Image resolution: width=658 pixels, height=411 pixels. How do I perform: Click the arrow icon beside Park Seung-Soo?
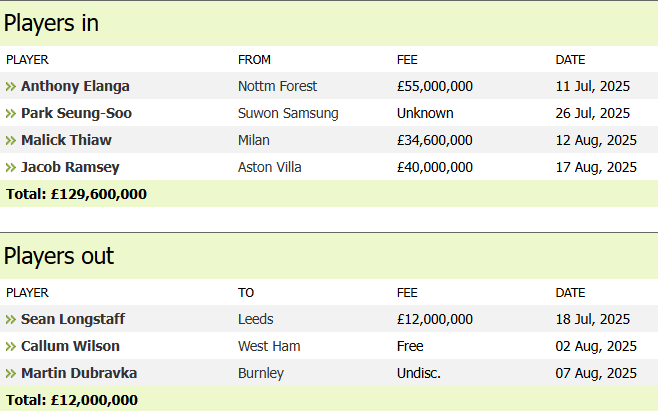coord(11,113)
